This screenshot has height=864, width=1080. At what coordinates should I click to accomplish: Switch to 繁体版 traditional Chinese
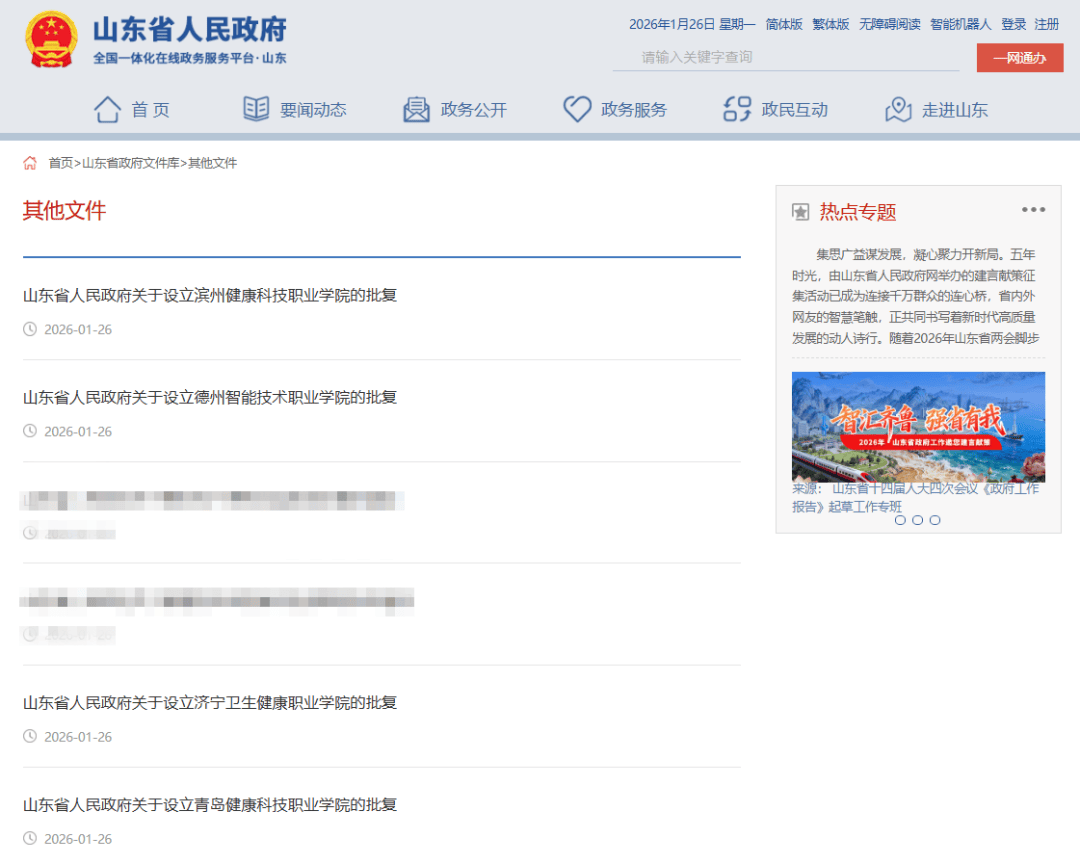(x=830, y=24)
